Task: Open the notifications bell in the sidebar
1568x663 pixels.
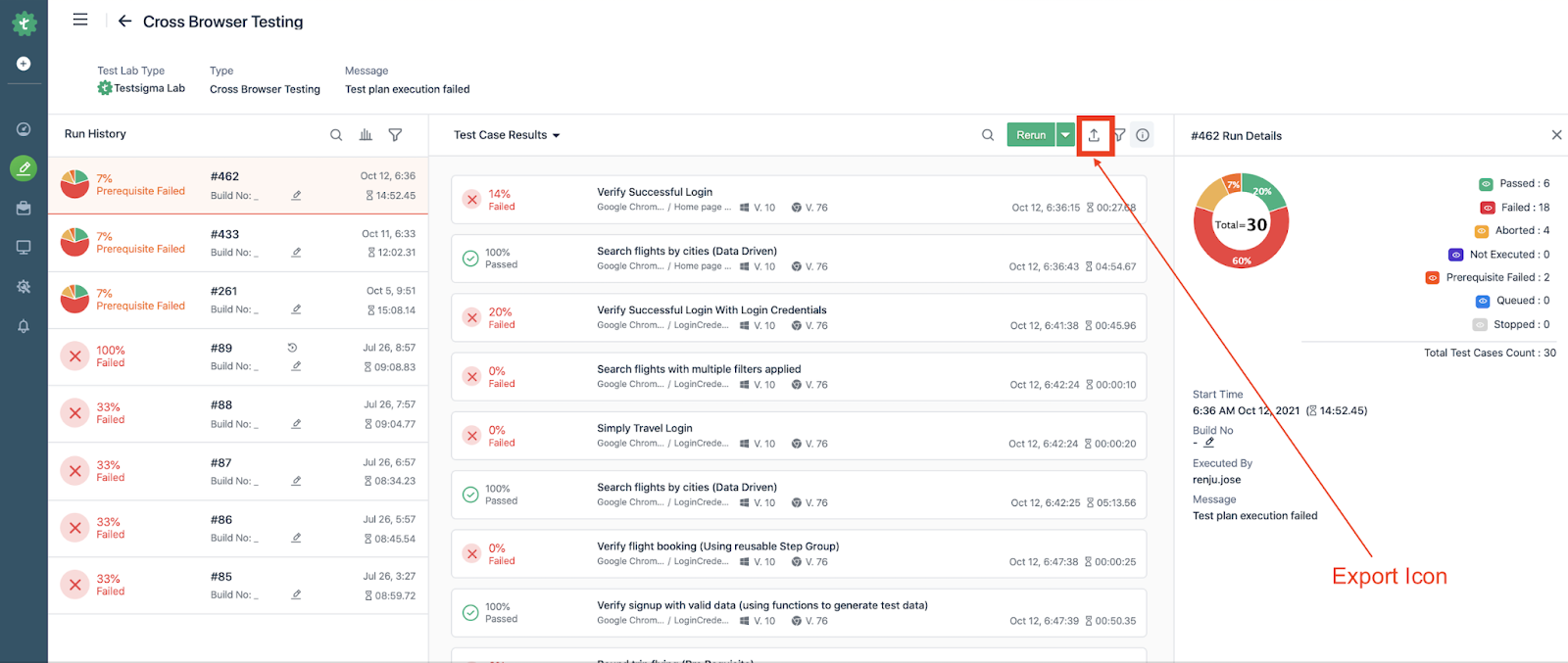Action: click(x=24, y=326)
